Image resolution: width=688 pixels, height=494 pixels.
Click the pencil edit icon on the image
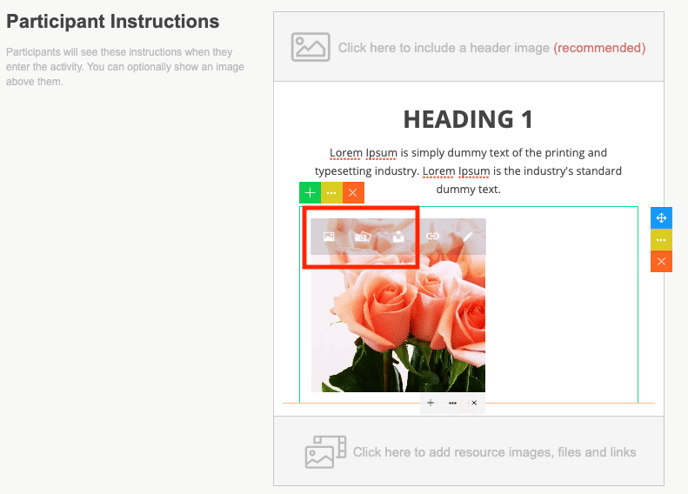[x=466, y=237]
